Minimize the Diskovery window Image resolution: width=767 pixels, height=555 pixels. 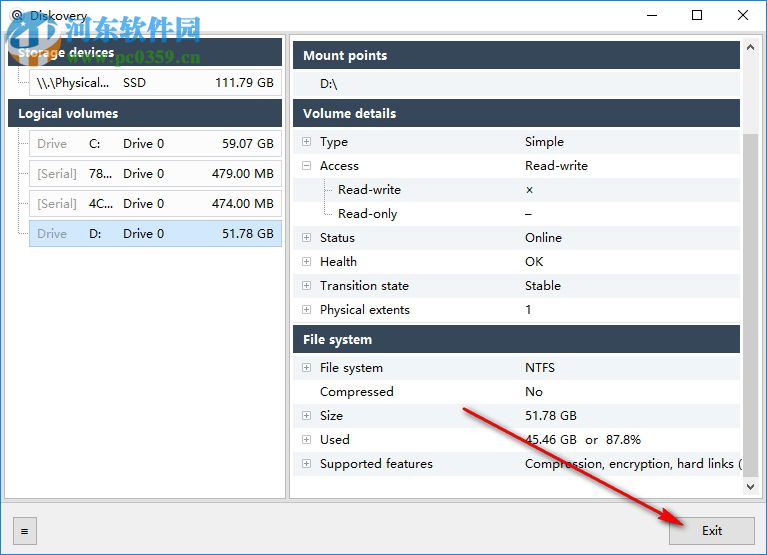coord(652,15)
